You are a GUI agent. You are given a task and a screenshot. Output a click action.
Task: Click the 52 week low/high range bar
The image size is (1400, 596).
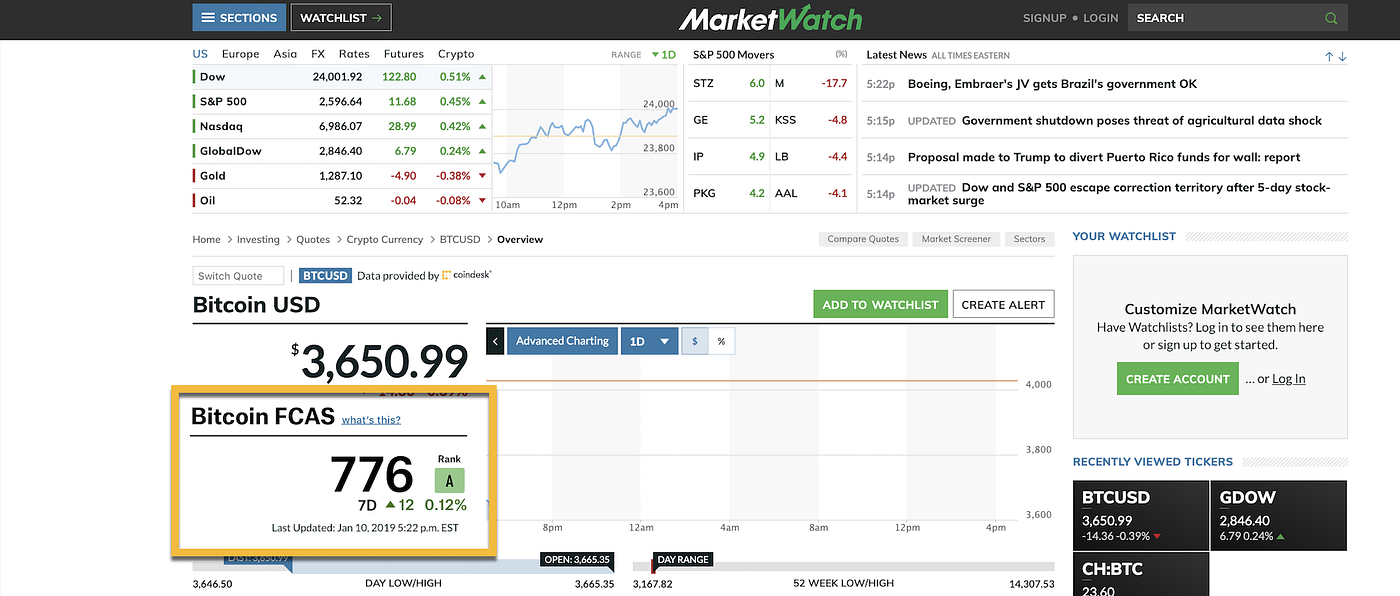(x=843, y=566)
